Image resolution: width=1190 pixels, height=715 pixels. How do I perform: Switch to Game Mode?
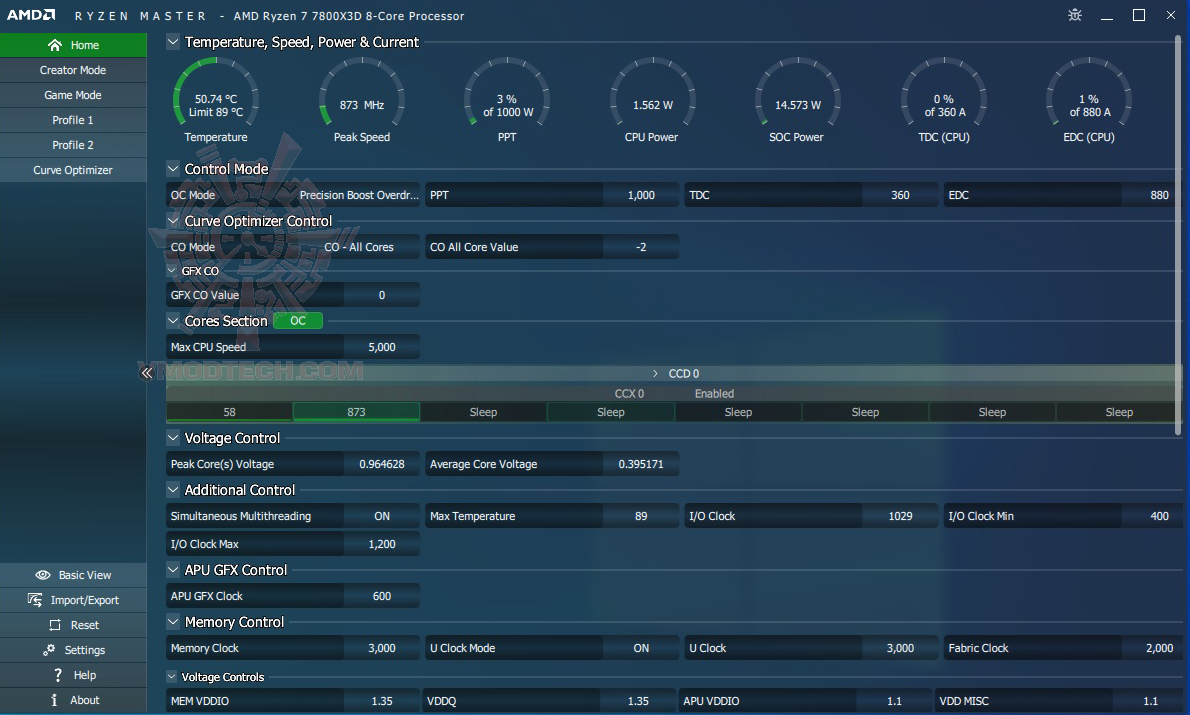pyautogui.click(x=74, y=95)
